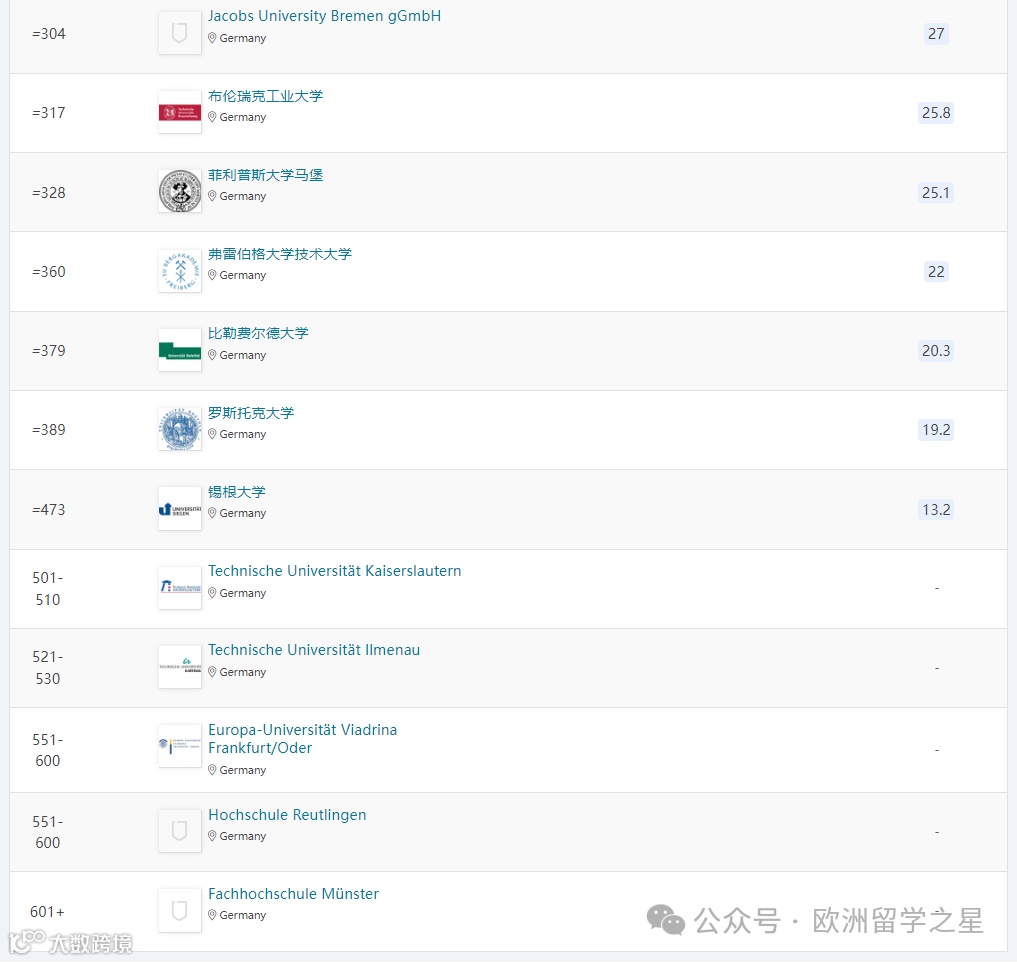The height and width of the screenshot is (962, 1017).
Task: Click the rank =304
Action: (x=49, y=34)
